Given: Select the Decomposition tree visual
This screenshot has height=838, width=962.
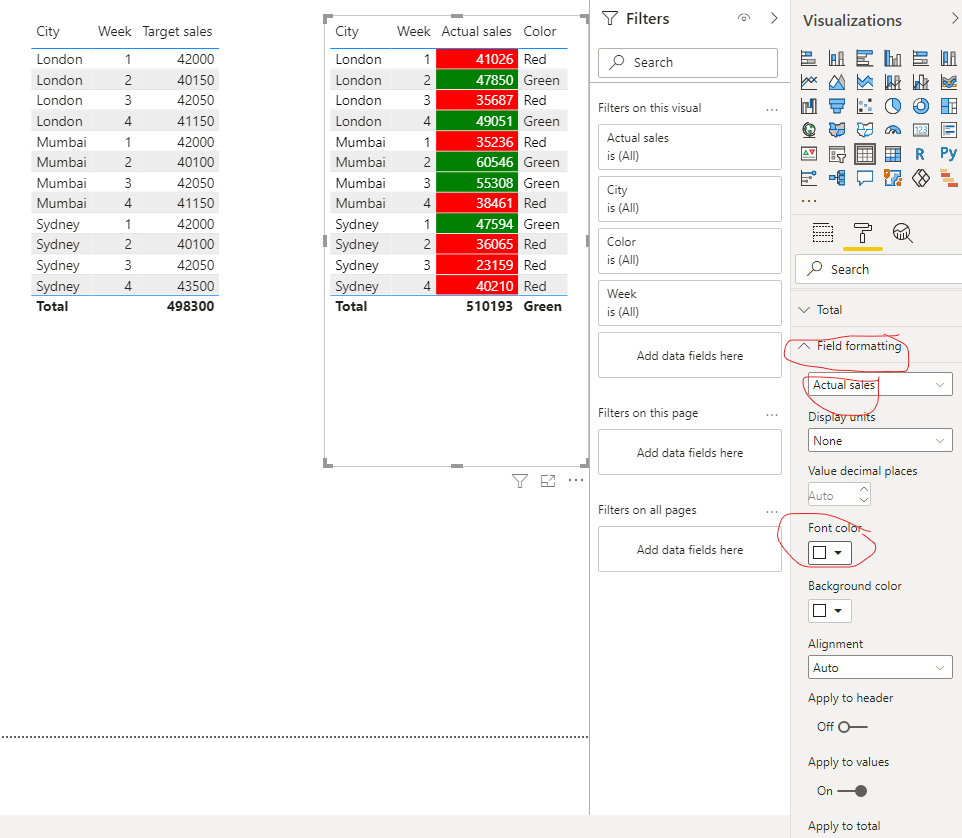Looking at the screenshot, I should click(x=836, y=179).
